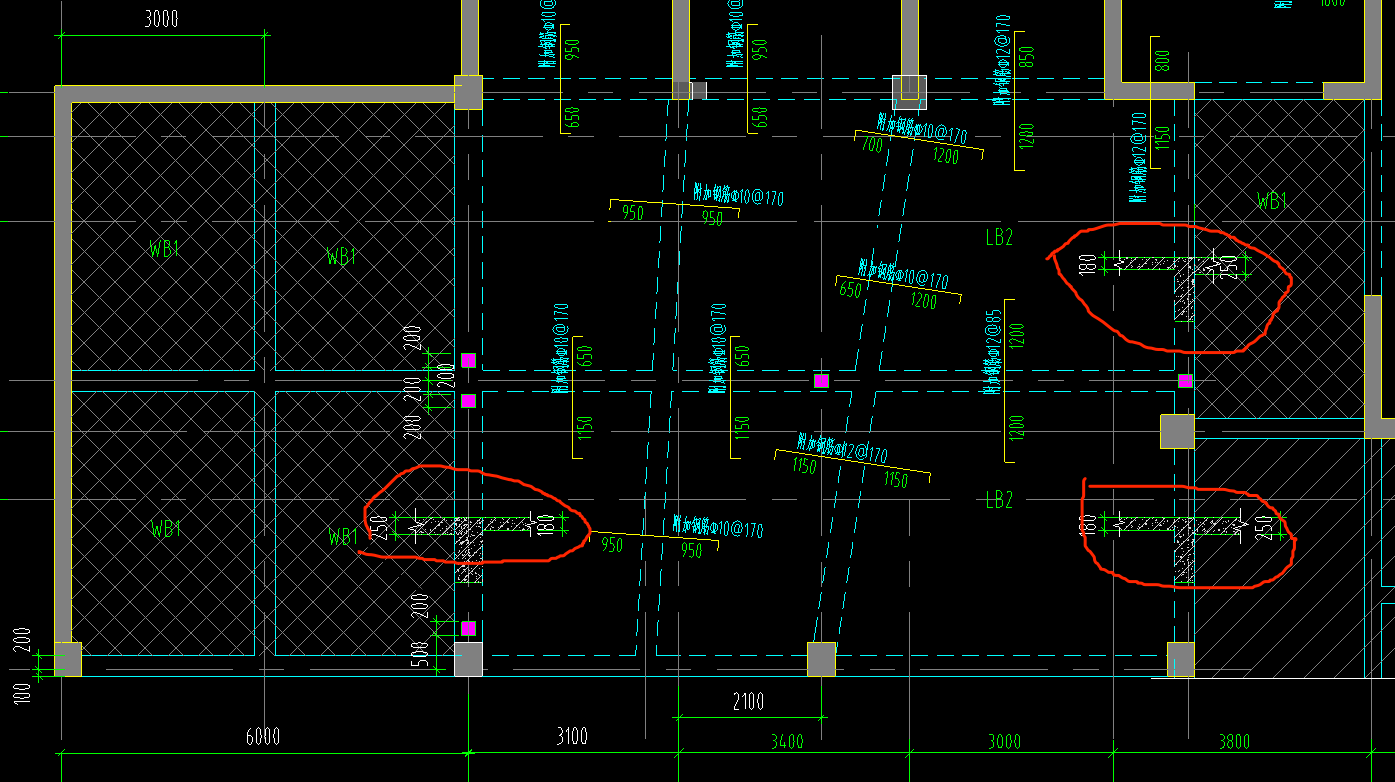The height and width of the screenshot is (782, 1395).
Task: Select the 3400 dimension text
Action: click(788, 741)
